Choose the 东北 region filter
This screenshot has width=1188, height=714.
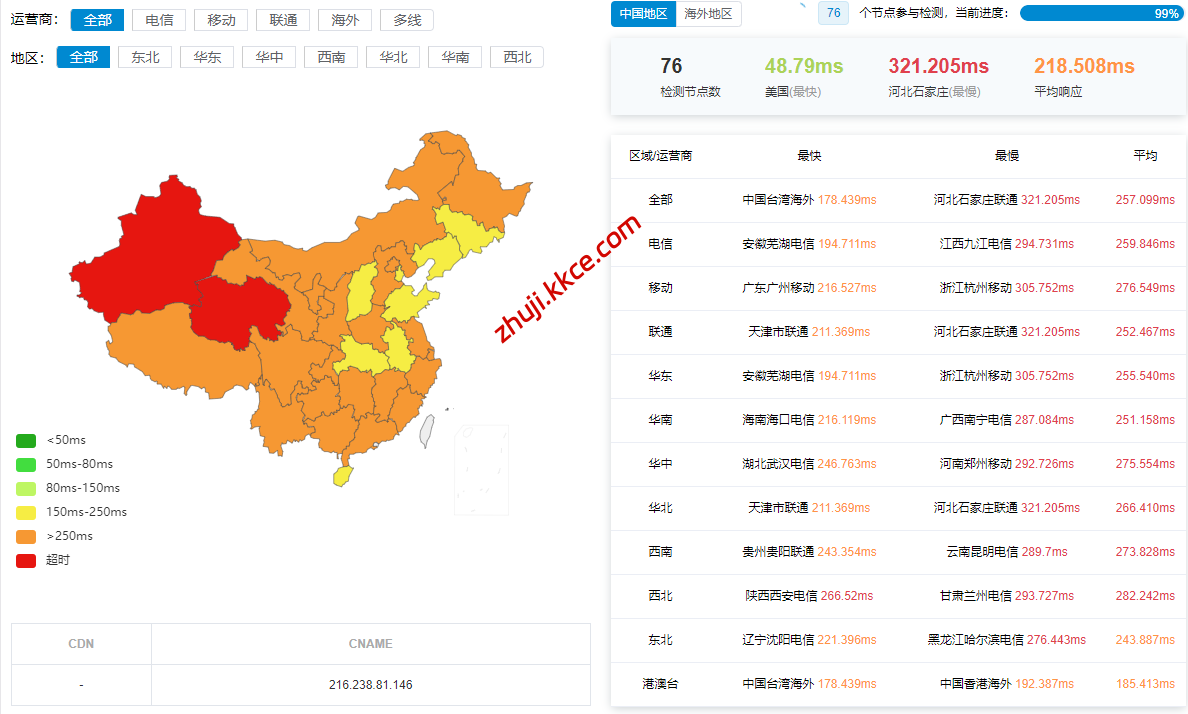click(x=145, y=57)
